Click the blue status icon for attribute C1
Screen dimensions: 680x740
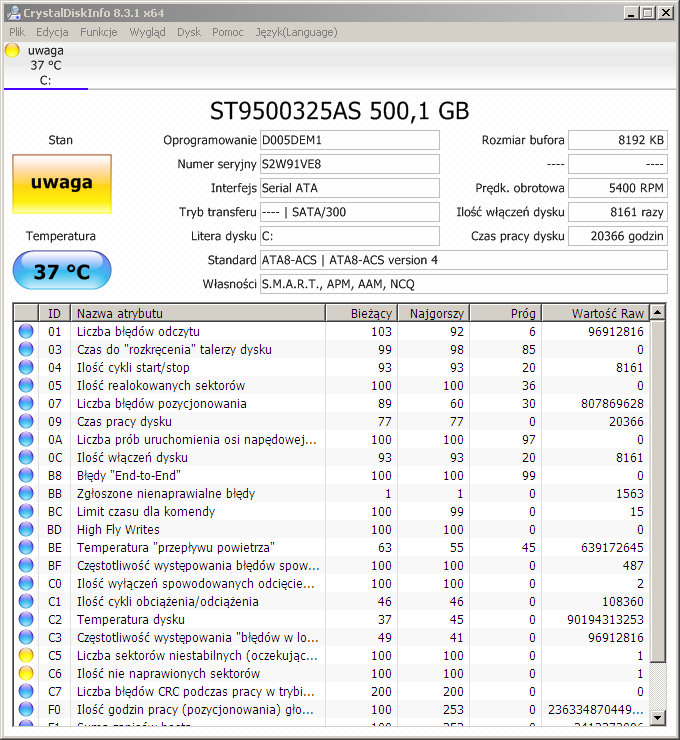(26, 601)
